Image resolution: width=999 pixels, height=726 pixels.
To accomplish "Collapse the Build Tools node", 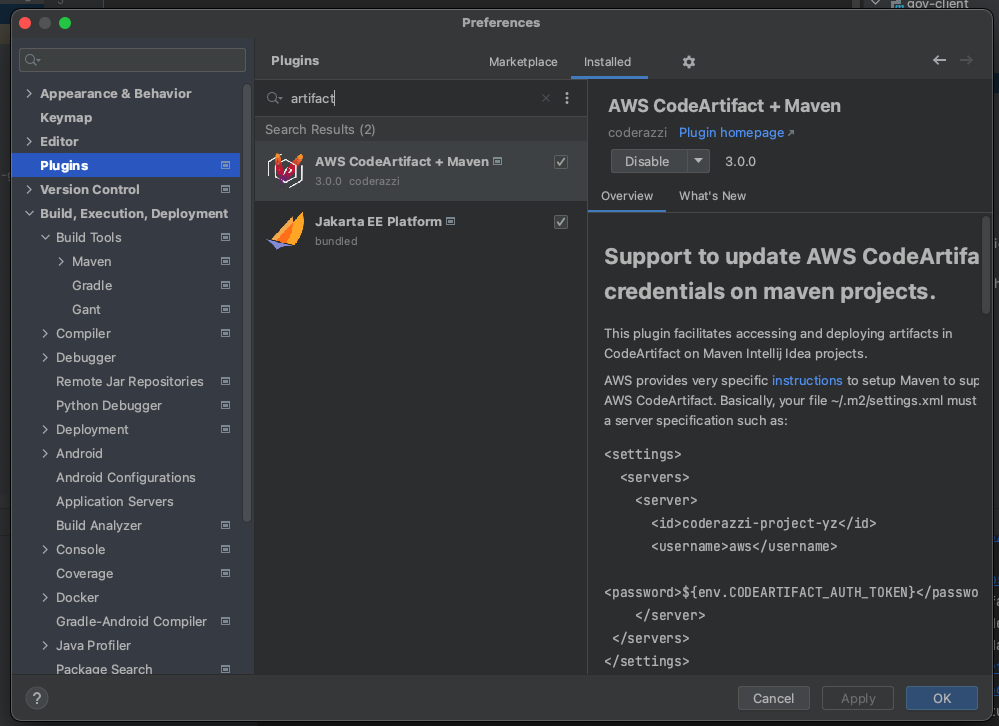I will point(45,238).
